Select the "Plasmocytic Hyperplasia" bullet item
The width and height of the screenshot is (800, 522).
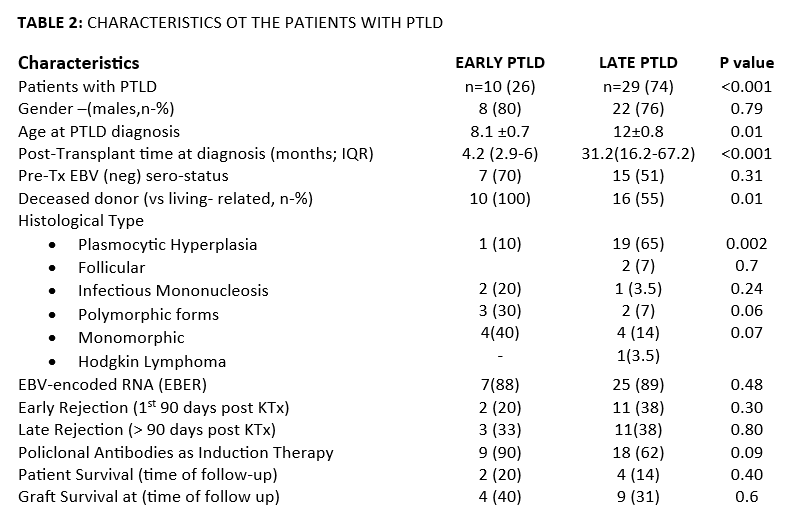tap(167, 244)
